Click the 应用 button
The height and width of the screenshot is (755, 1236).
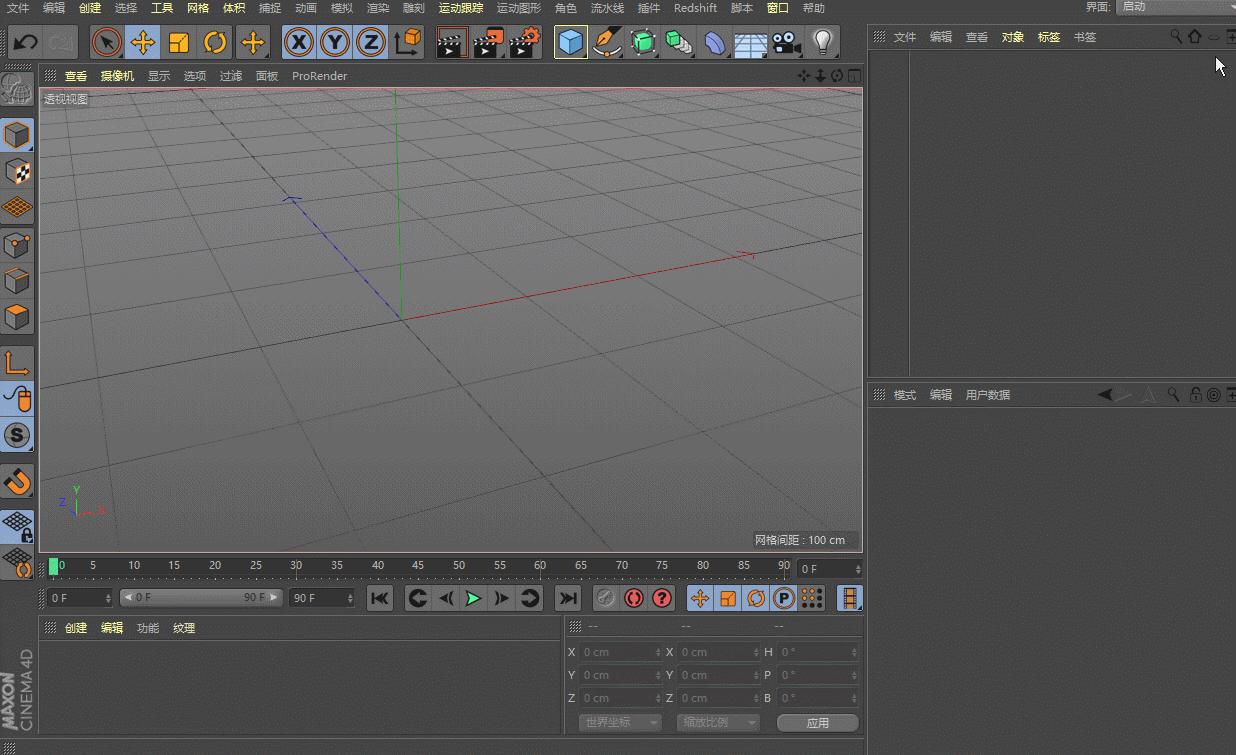point(817,722)
